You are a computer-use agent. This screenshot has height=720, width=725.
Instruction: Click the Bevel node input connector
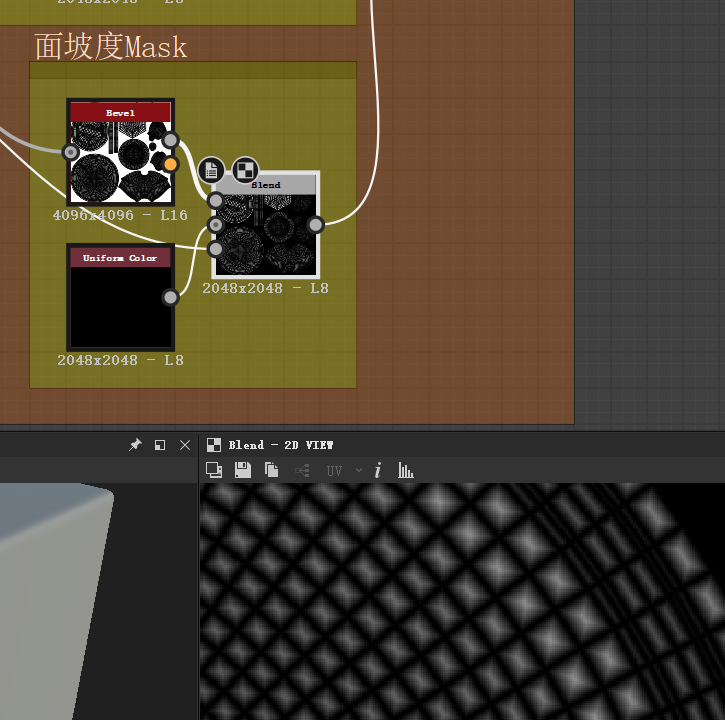tap(71, 152)
